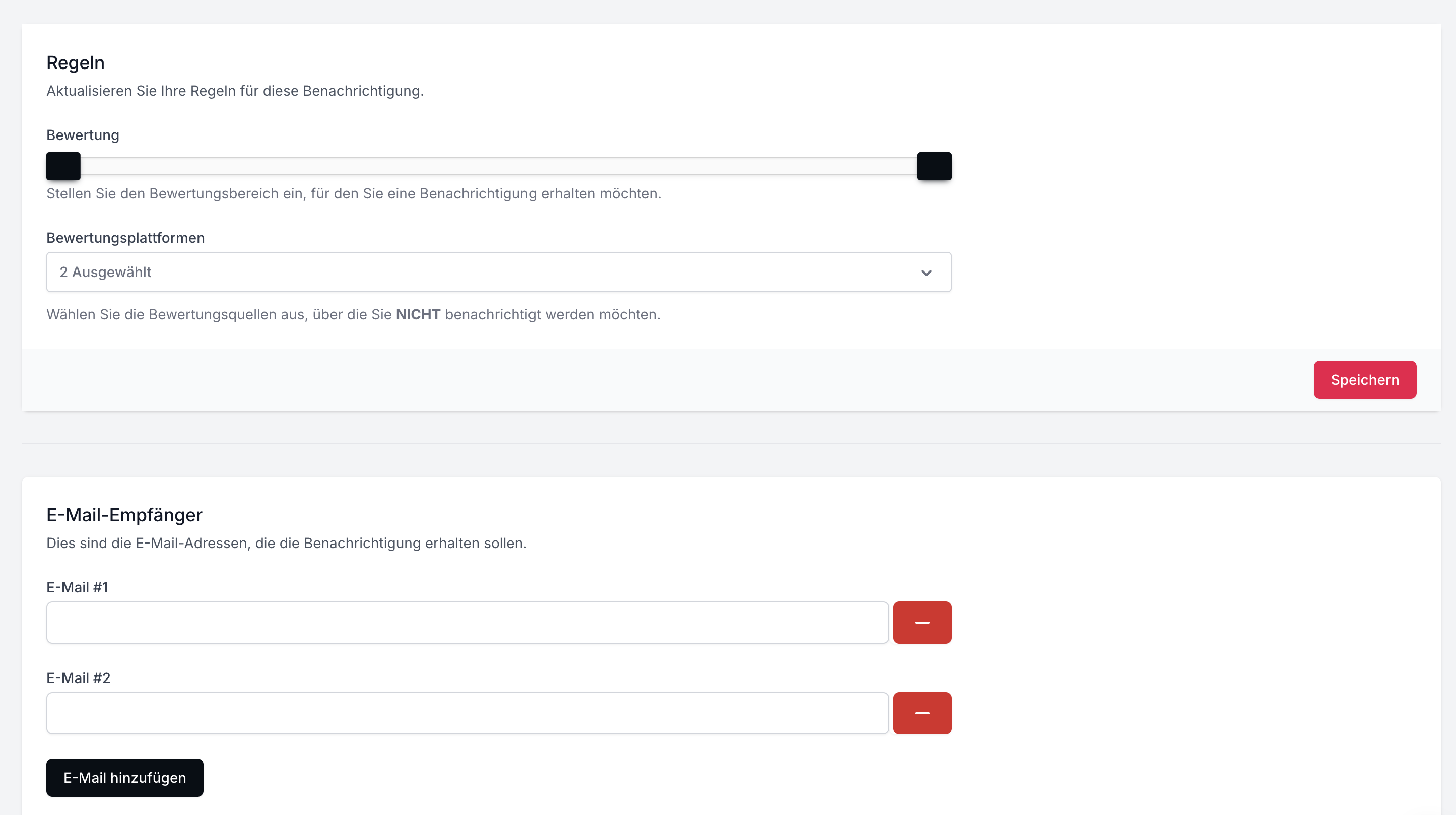Focus the E-Mail #1 input field

[x=467, y=622]
